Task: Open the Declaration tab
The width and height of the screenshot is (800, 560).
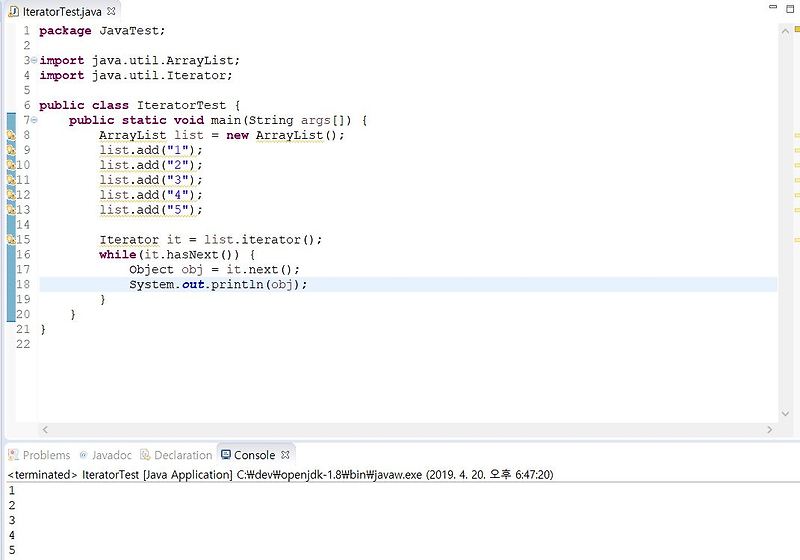Action: tap(177, 455)
